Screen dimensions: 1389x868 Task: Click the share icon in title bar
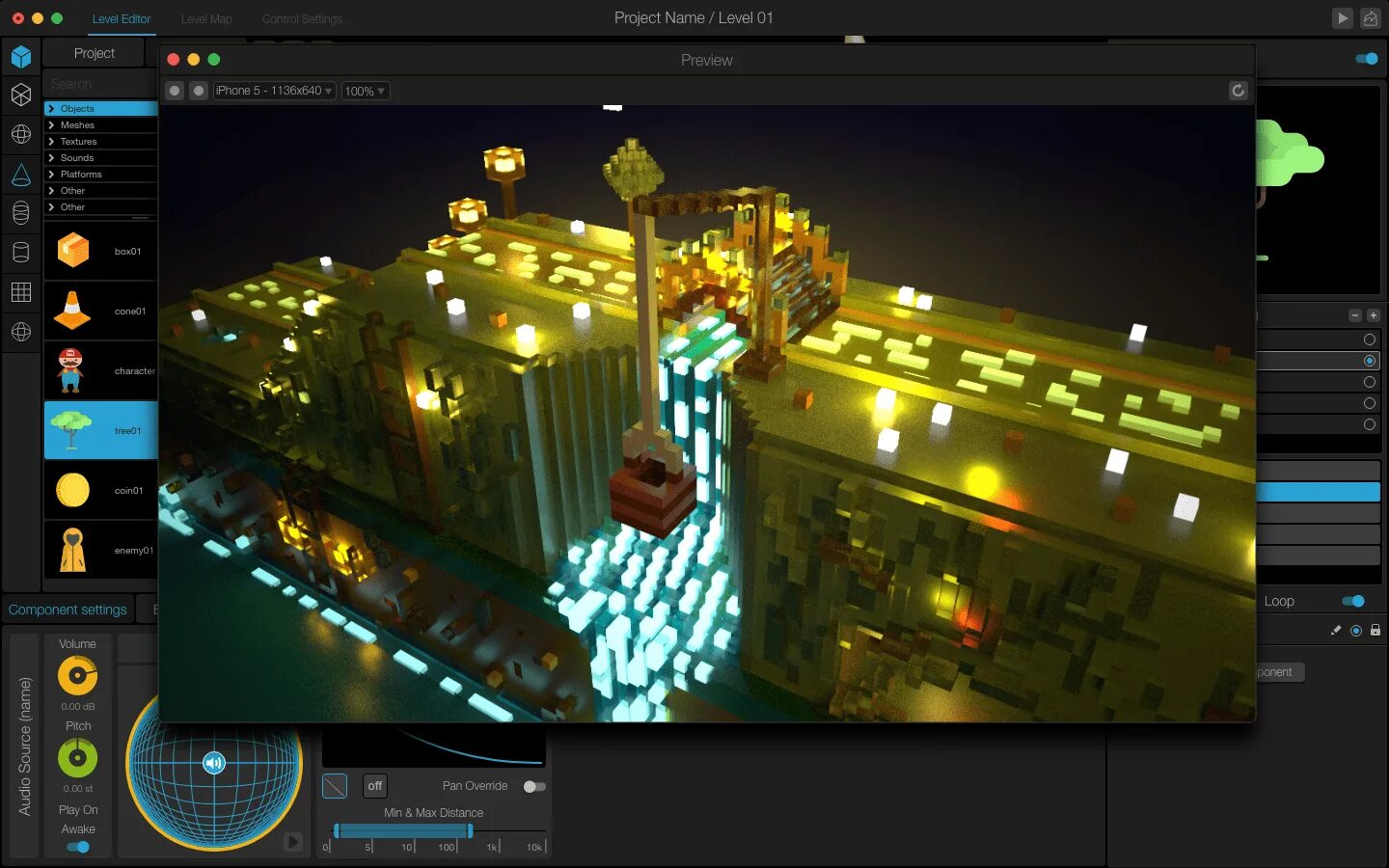pos(1370,18)
